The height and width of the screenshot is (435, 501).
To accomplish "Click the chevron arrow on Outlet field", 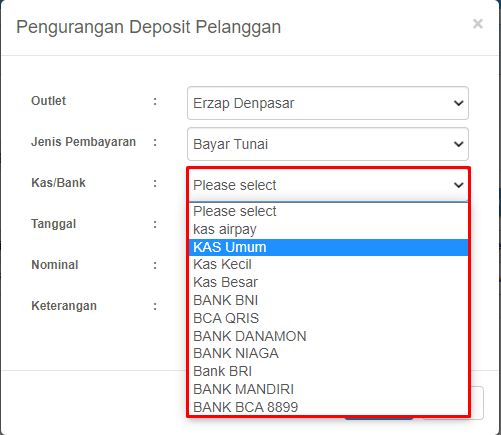I will (459, 103).
